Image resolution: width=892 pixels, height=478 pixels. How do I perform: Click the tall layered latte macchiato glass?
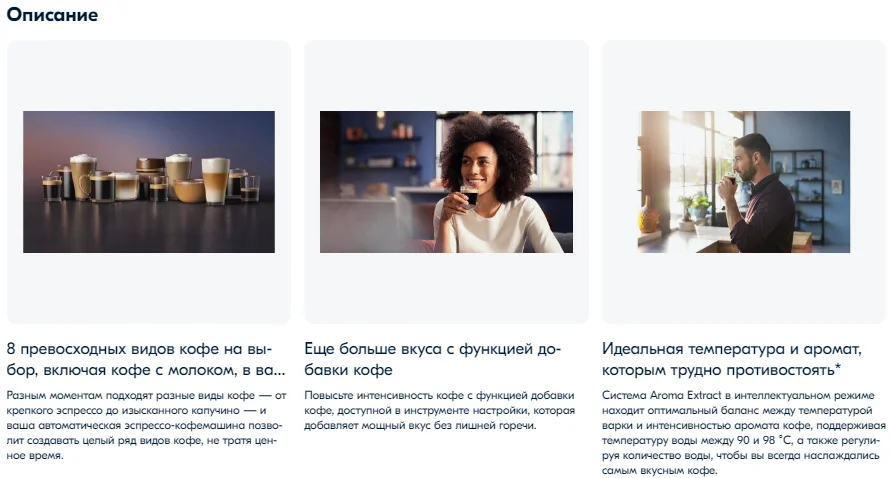pyautogui.click(x=215, y=181)
